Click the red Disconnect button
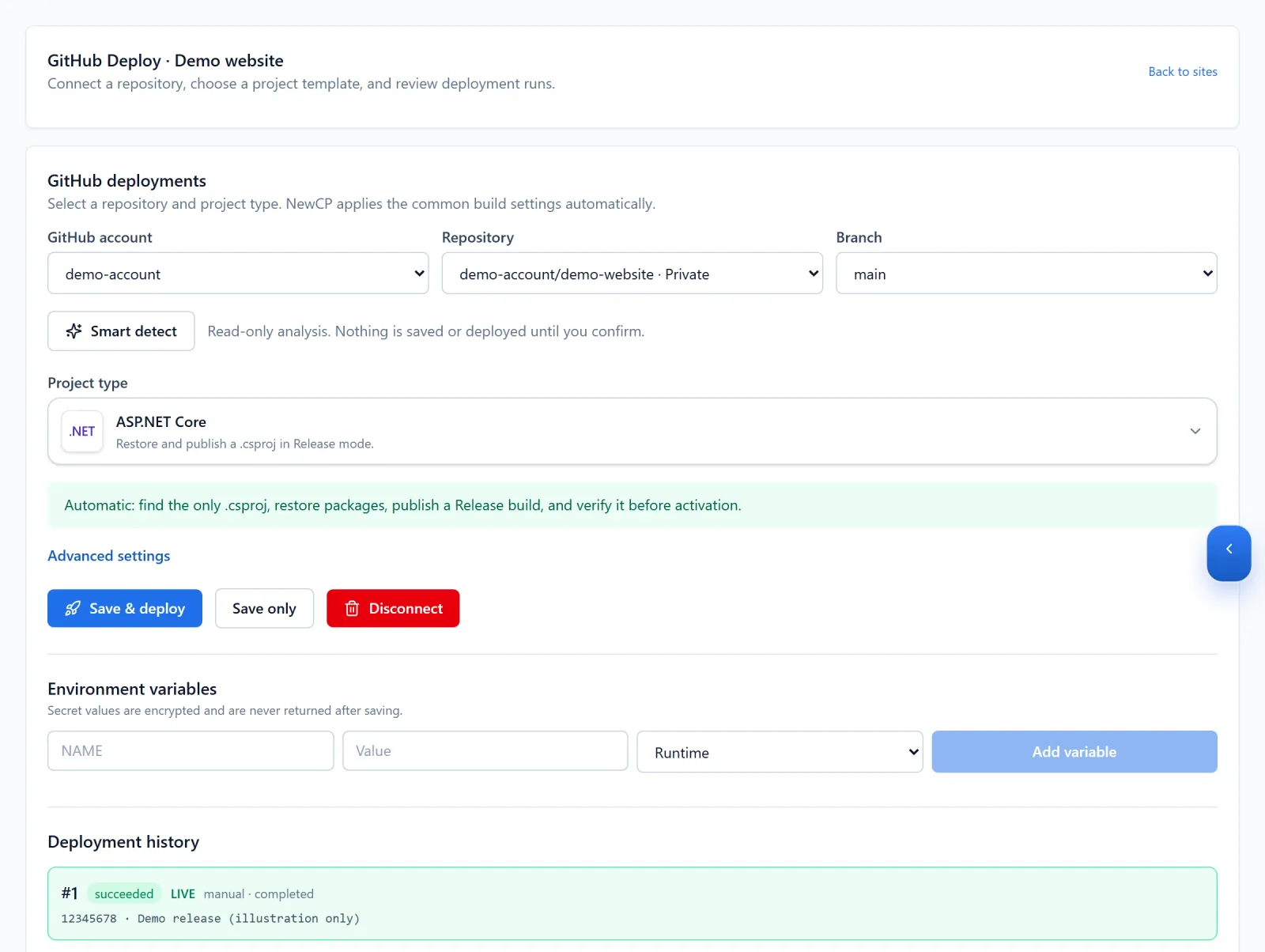Screen dimensions: 1265x952 pos(393,608)
